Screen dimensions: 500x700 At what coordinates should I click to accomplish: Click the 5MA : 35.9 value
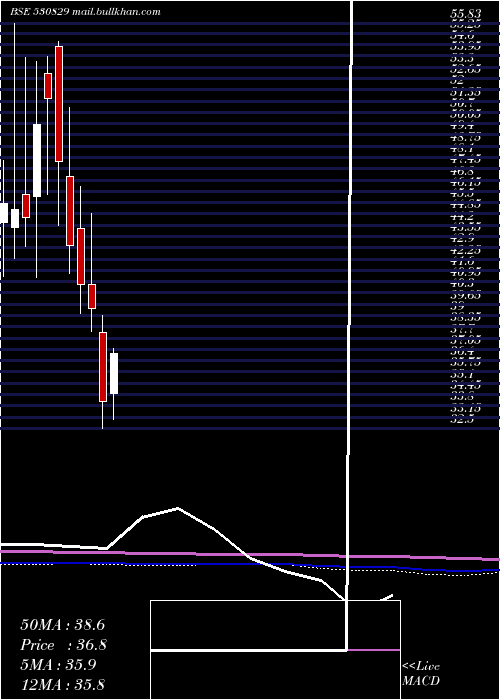[x=58, y=665]
